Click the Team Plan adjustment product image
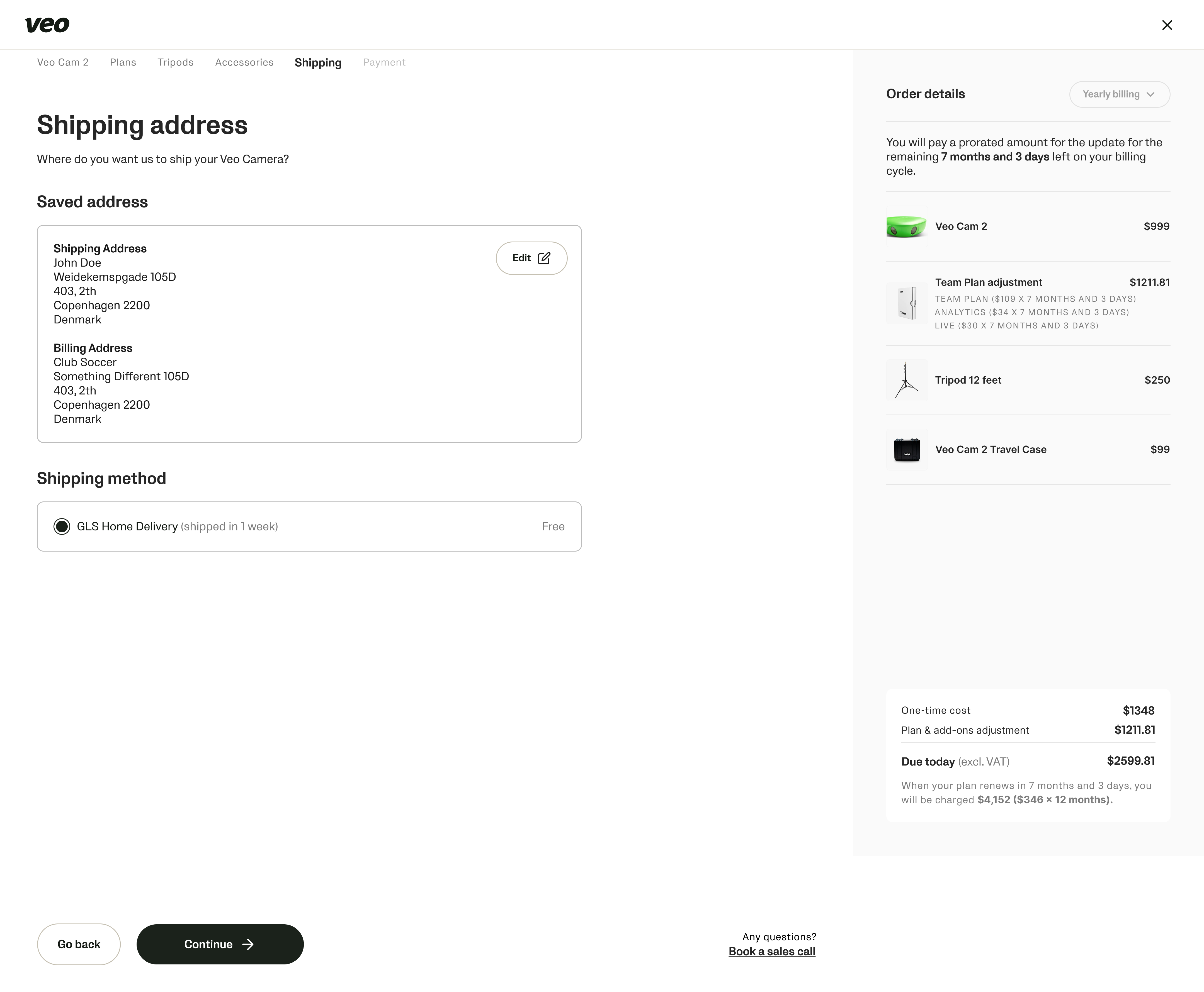This screenshot has height=992, width=1204. click(x=906, y=303)
